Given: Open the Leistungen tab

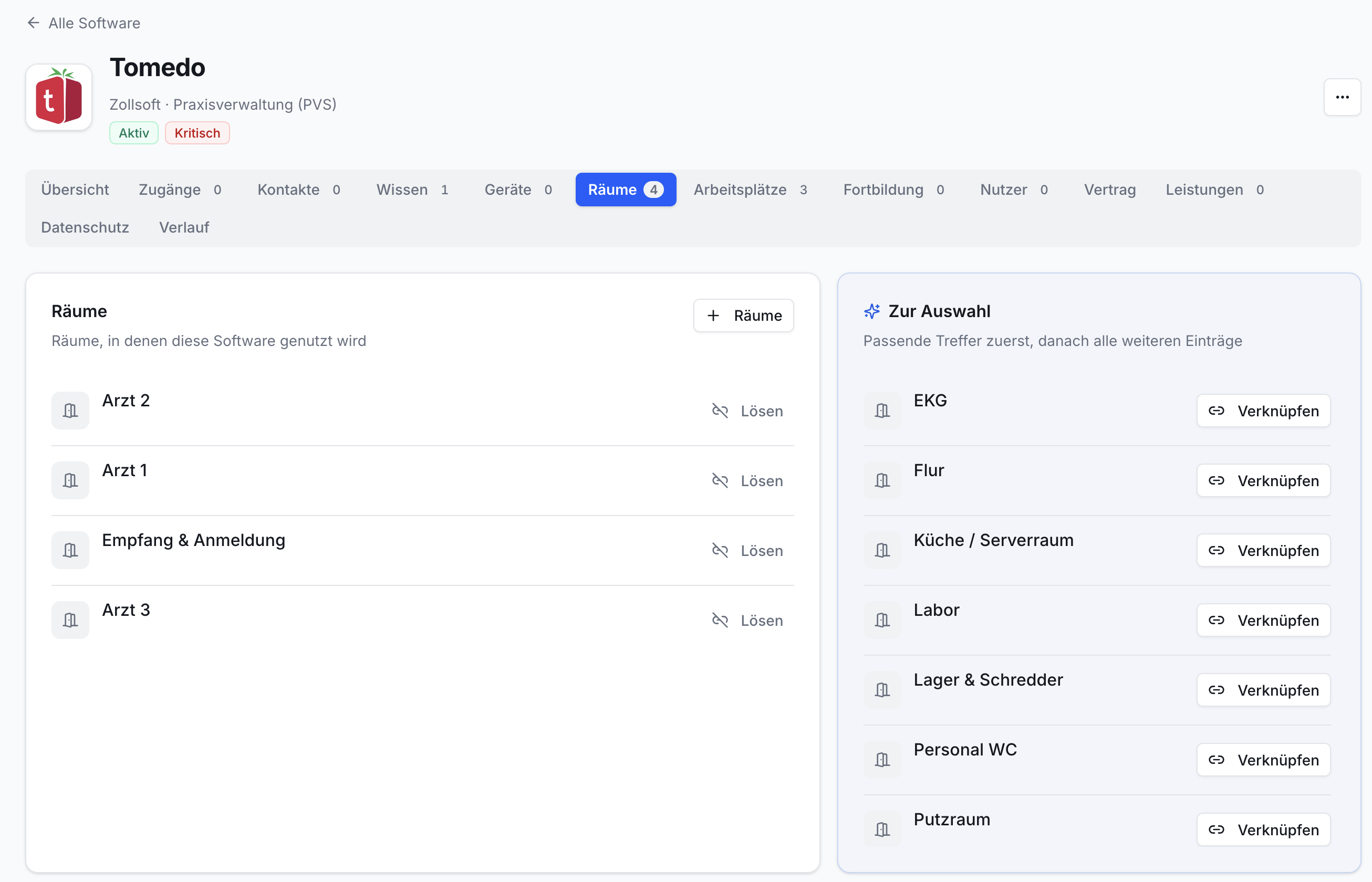Looking at the screenshot, I should point(1214,190).
